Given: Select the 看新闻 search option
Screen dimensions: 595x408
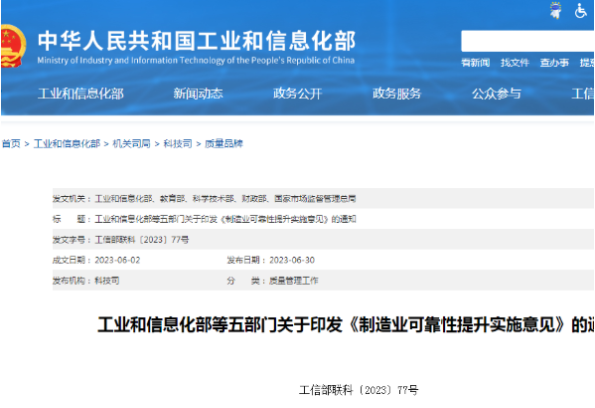Looking at the screenshot, I should pyautogui.click(x=475, y=63).
